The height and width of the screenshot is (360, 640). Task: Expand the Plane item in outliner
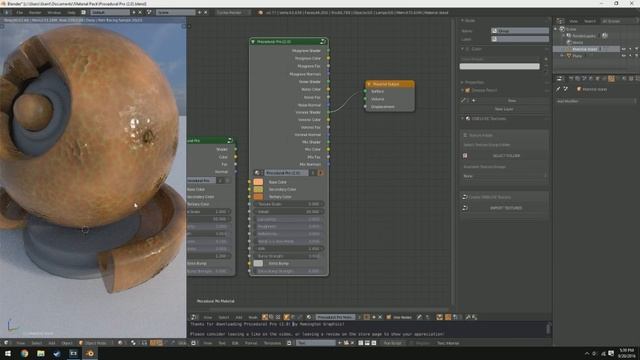coord(562,56)
